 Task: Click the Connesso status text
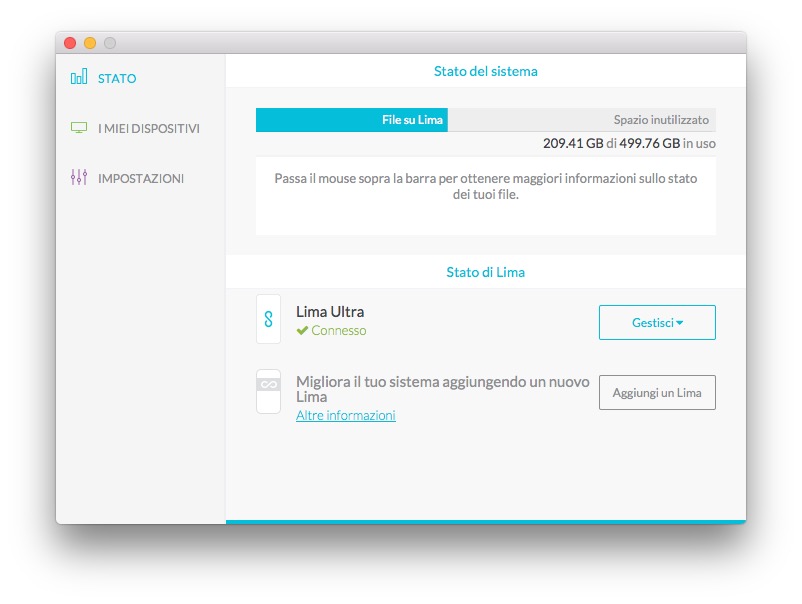click(339, 331)
